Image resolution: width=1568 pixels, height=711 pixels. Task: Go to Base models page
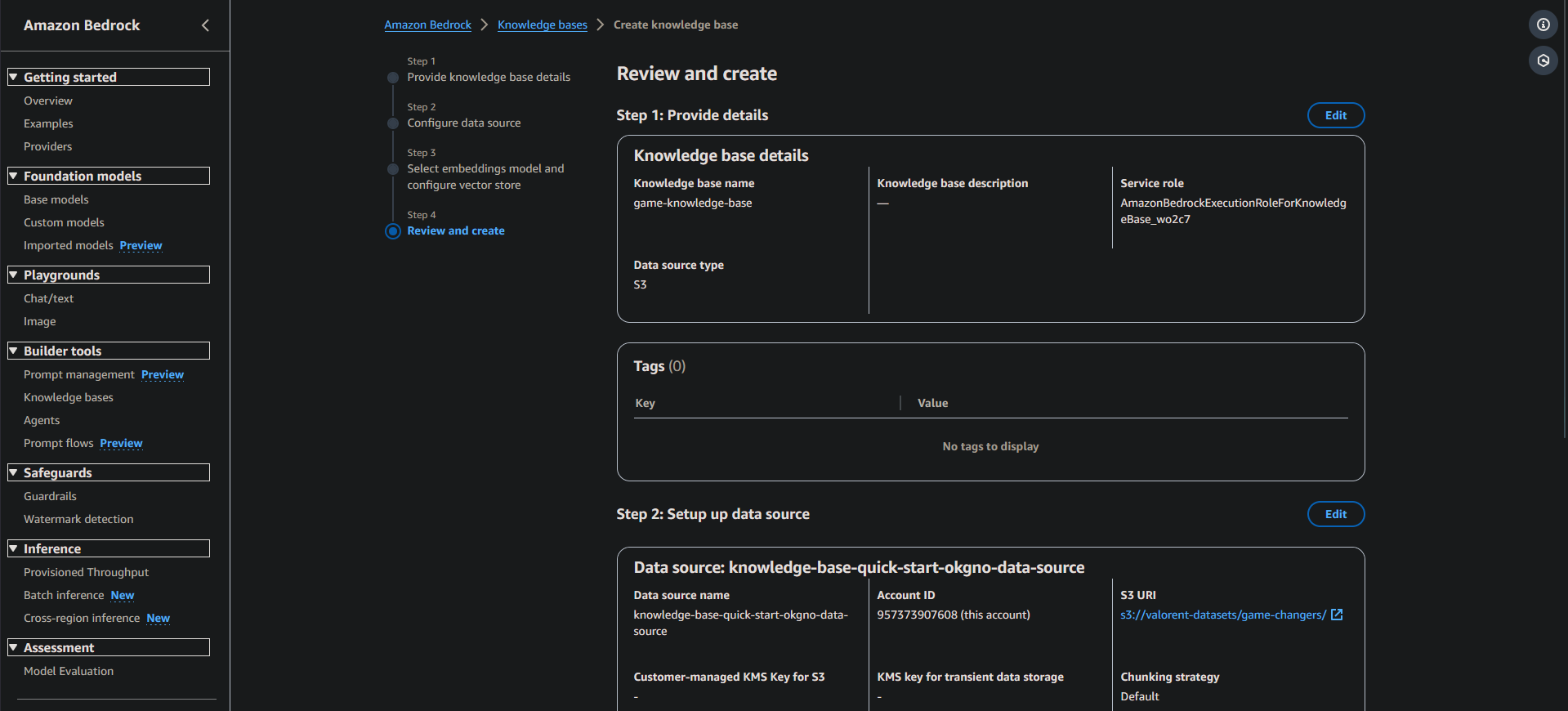(x=56, y=199)
